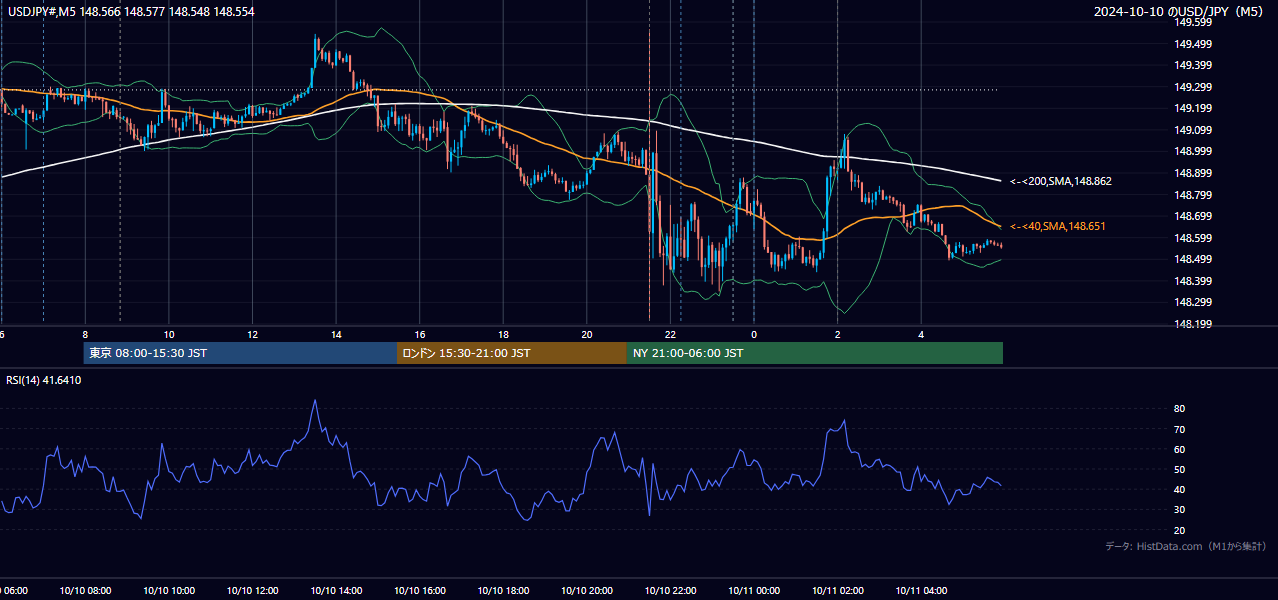Click price axis value 148.499
The height and width of the screenshot is (600, 1278).
pos(1193,259)
